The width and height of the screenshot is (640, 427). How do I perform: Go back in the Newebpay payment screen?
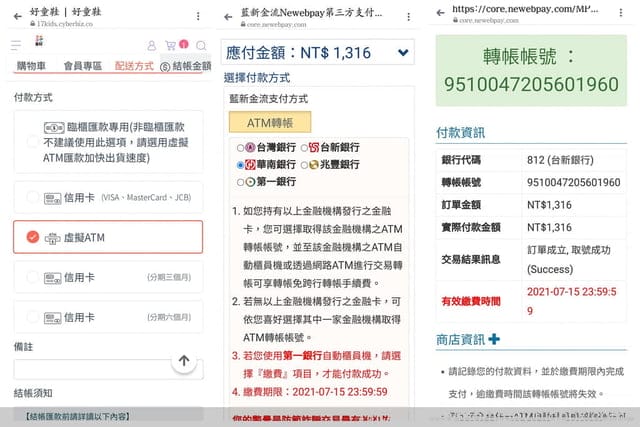point(228,17)
